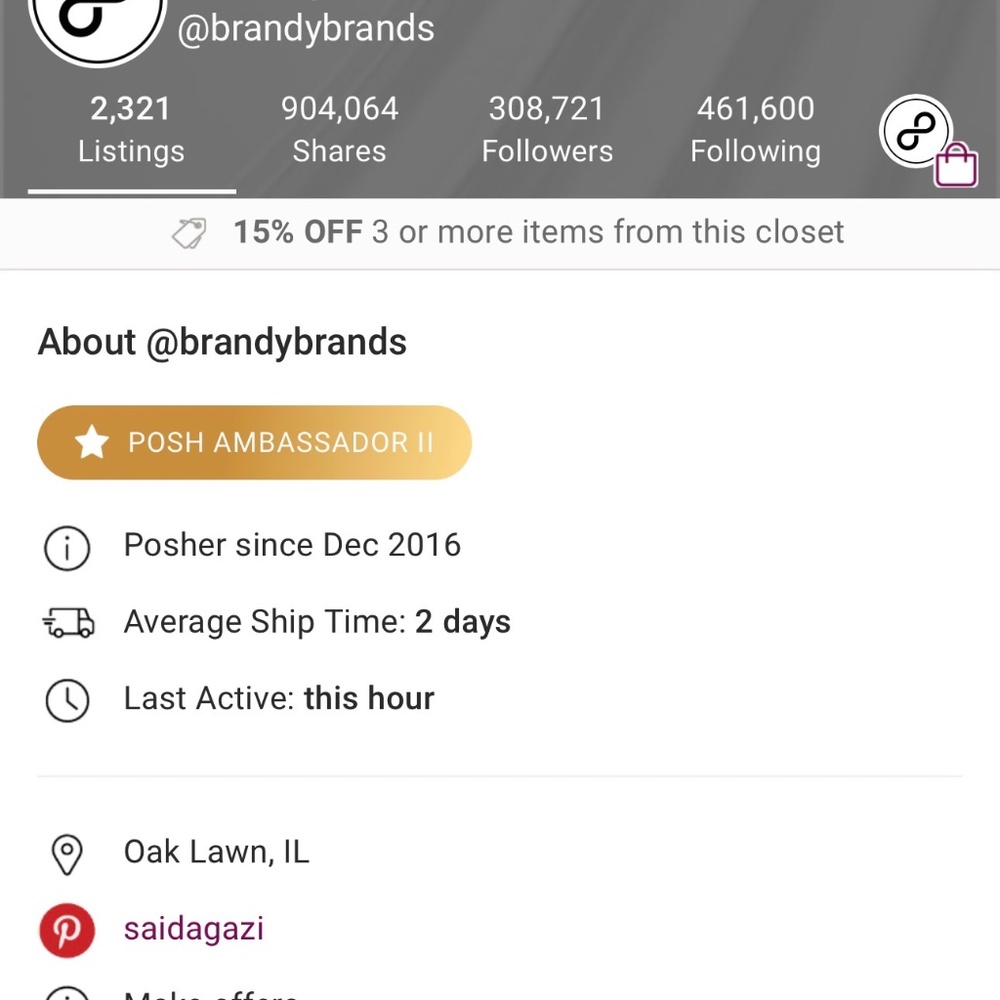Click the shipping truck icon
This screenshot has width=1000, height=1000.
tap(66, 622)
